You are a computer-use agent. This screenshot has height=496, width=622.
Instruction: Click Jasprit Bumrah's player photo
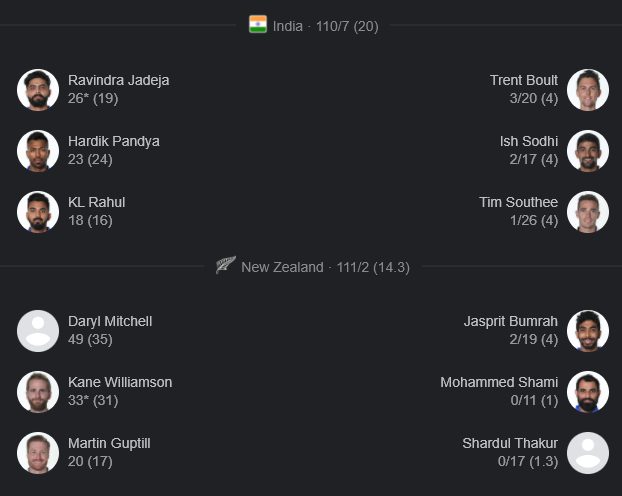pyautogui.click(x=587, y=331)
